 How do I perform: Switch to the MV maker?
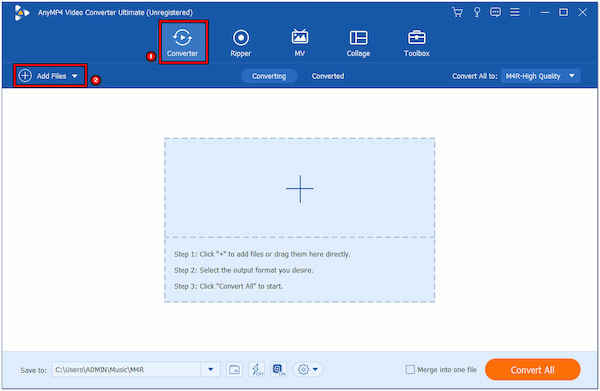point(300,43)
